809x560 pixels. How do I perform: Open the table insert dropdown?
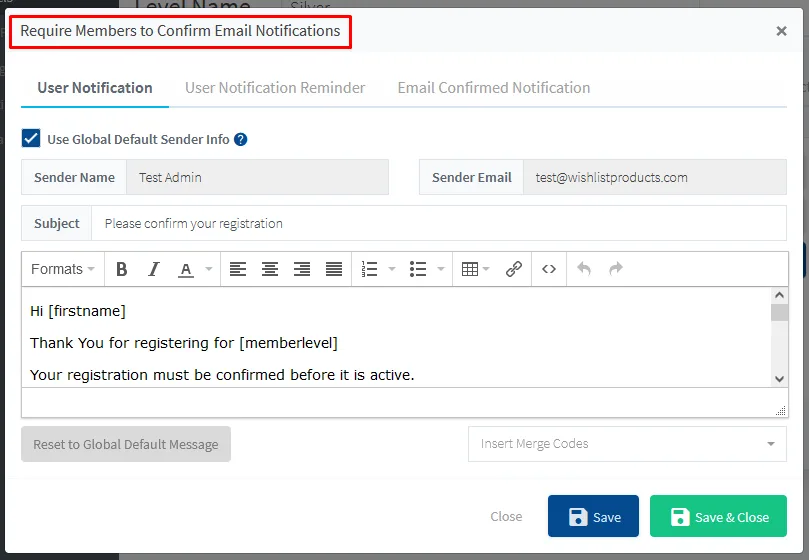[475, 269]
